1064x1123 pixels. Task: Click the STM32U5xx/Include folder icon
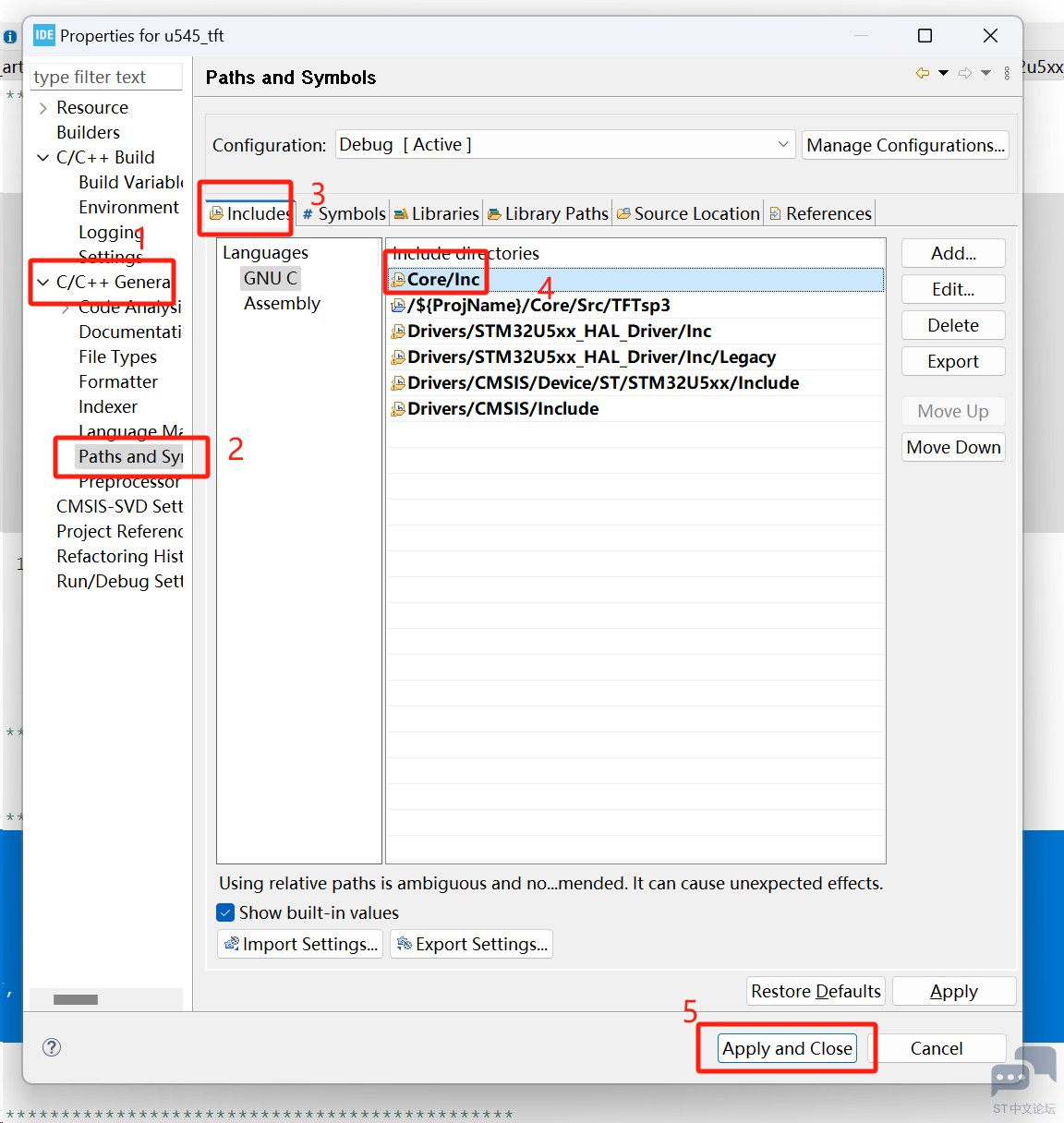398,382
